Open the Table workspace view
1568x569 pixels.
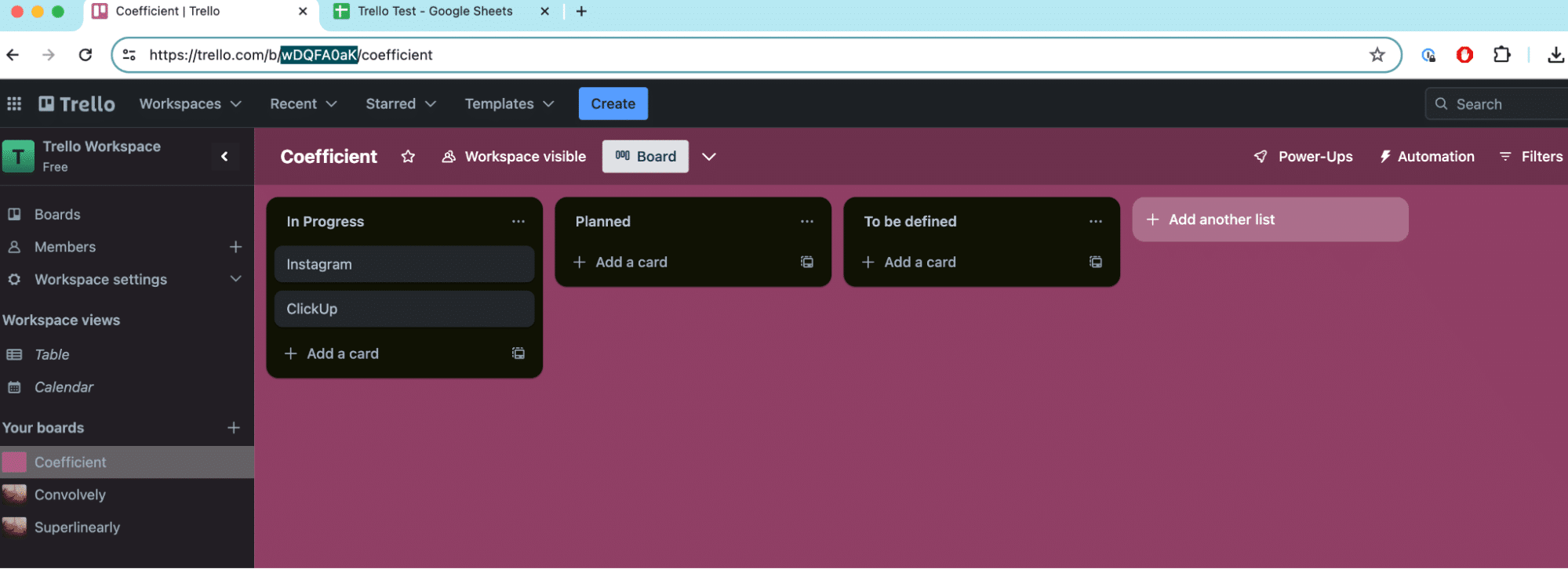click(52, 355)
